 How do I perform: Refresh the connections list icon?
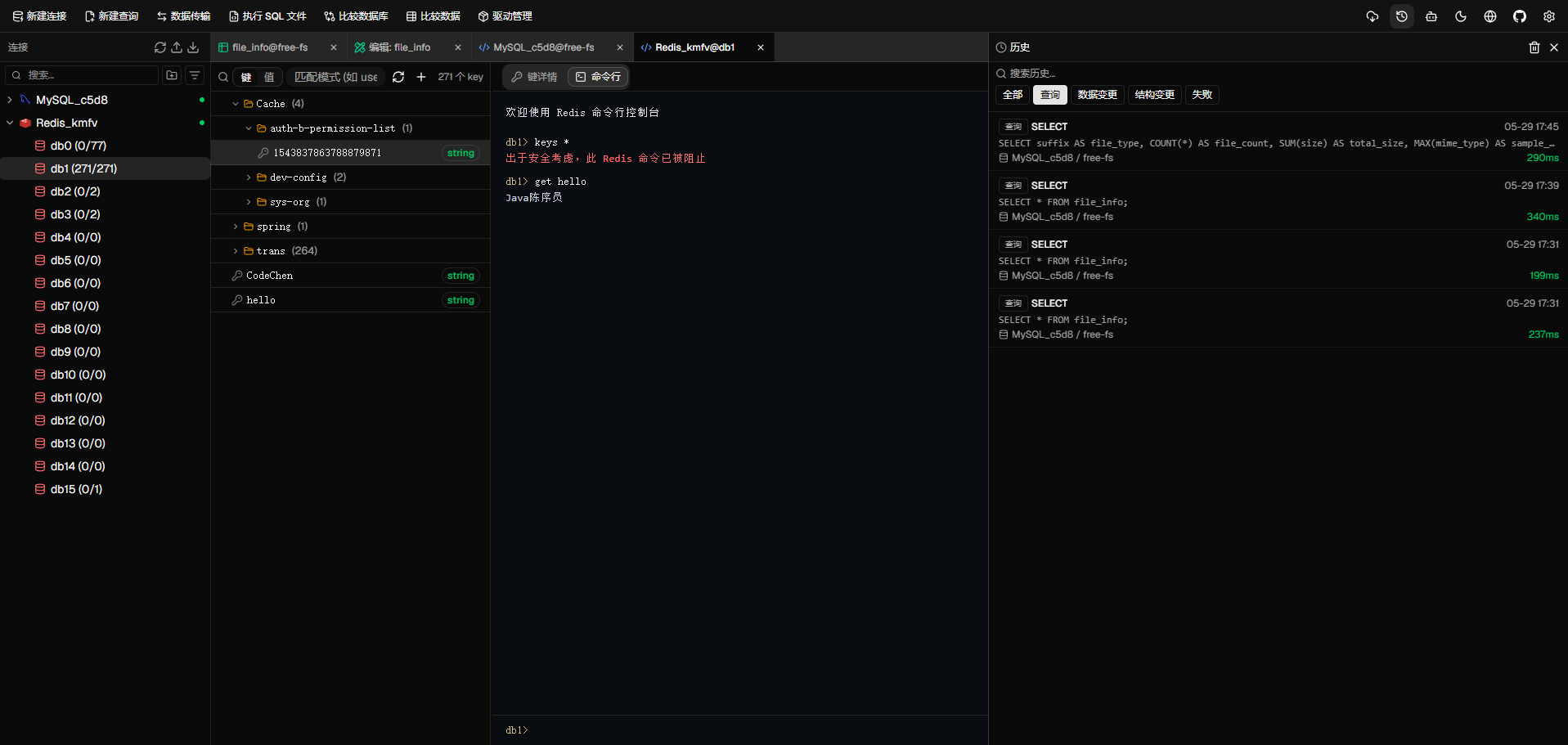coord(160,47)
